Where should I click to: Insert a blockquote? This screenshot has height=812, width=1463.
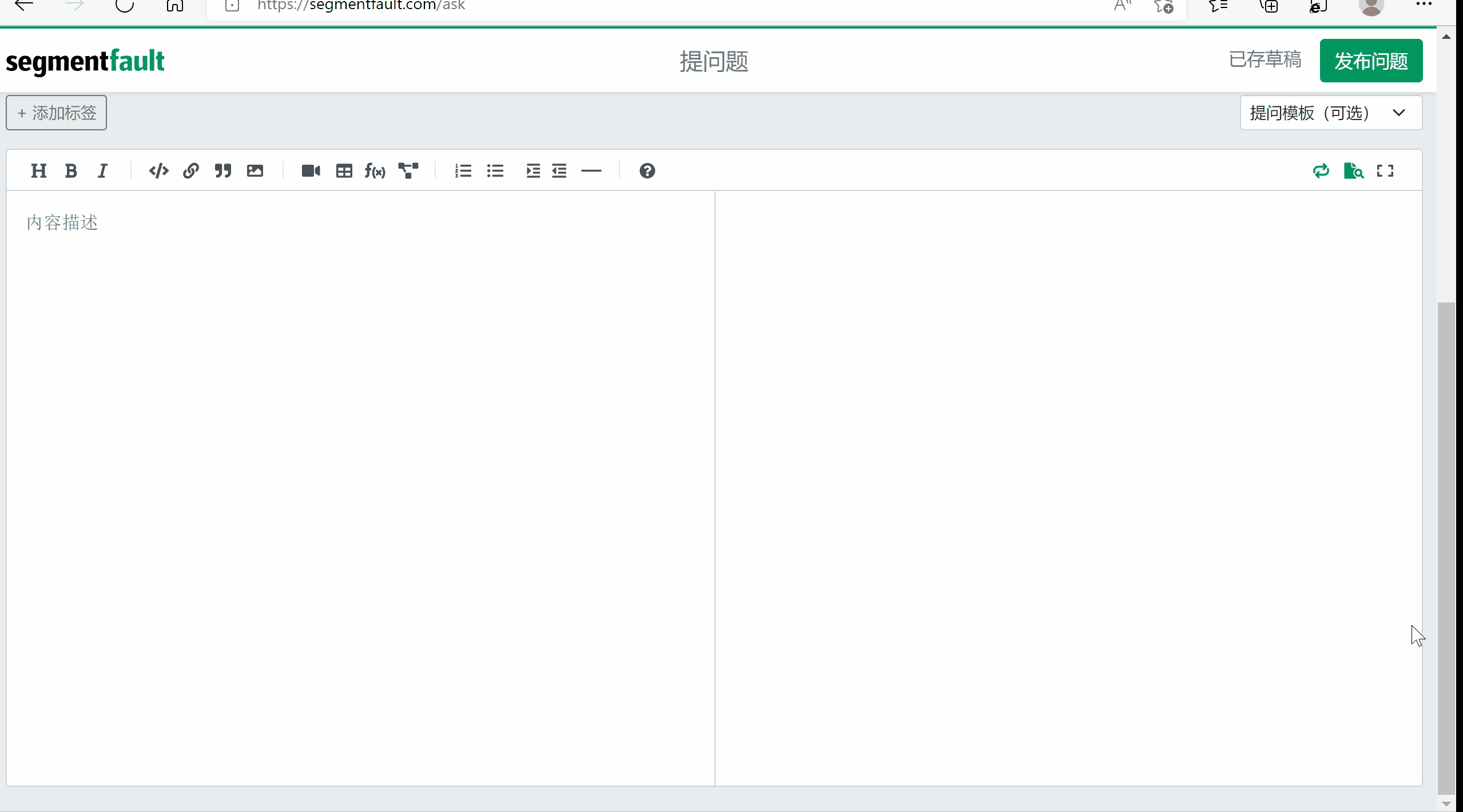pyautogui.click(x=222, y=171)
